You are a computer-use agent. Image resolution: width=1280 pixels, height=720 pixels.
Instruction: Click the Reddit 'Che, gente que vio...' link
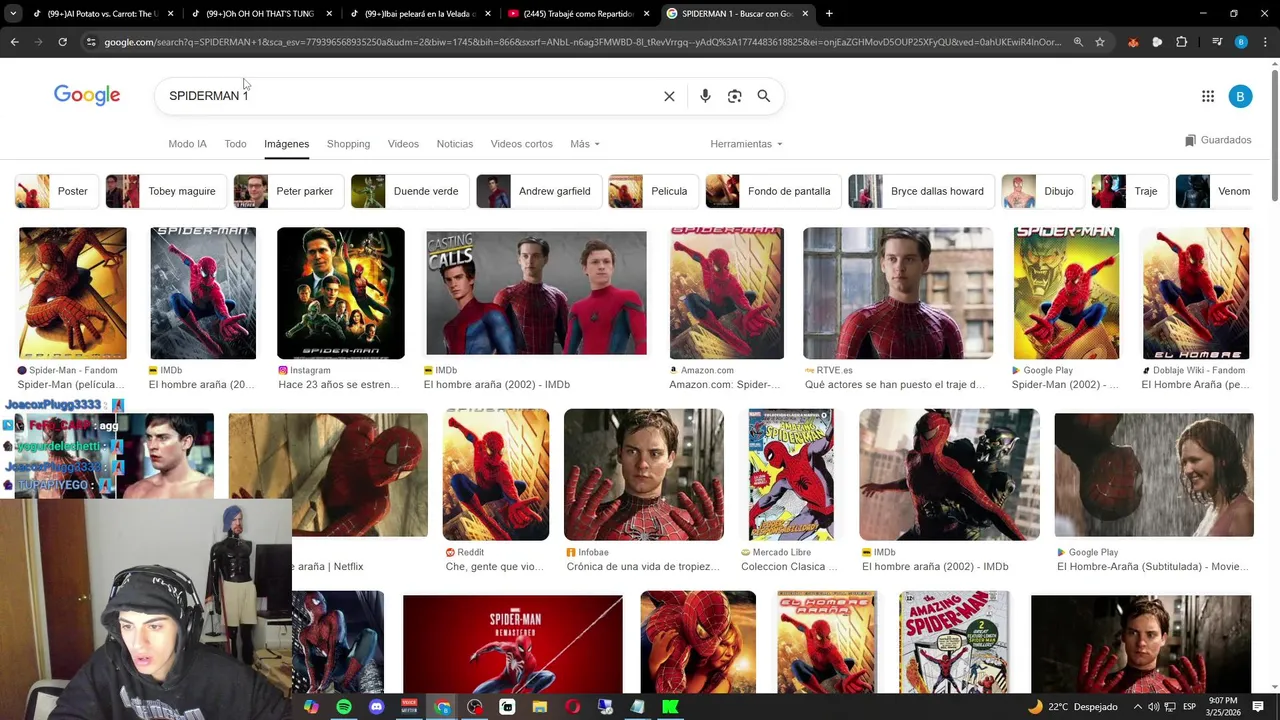(x=495, y=567)
